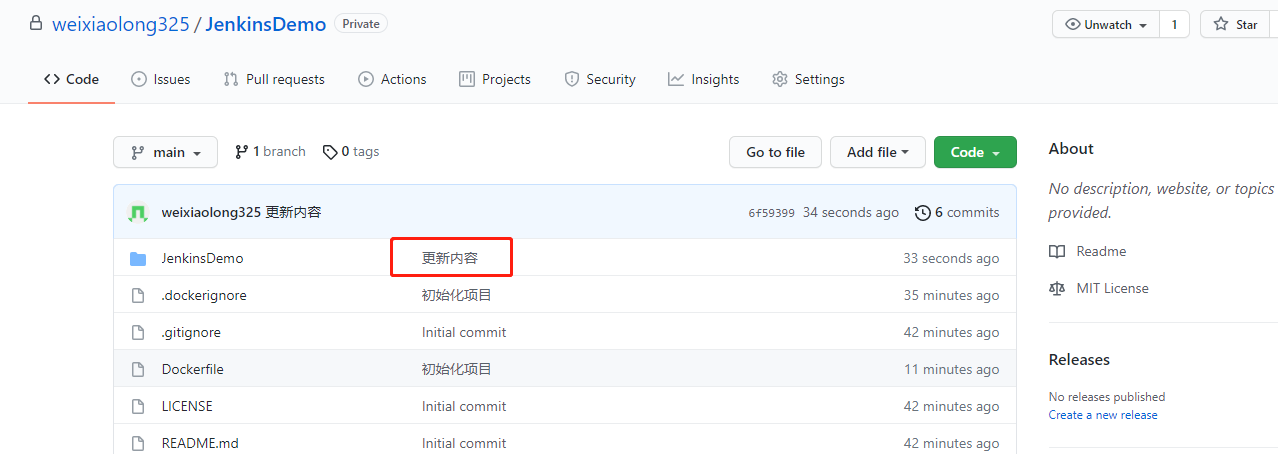
Task: Open the .dockerignore file
Action: tap(204, 295)
